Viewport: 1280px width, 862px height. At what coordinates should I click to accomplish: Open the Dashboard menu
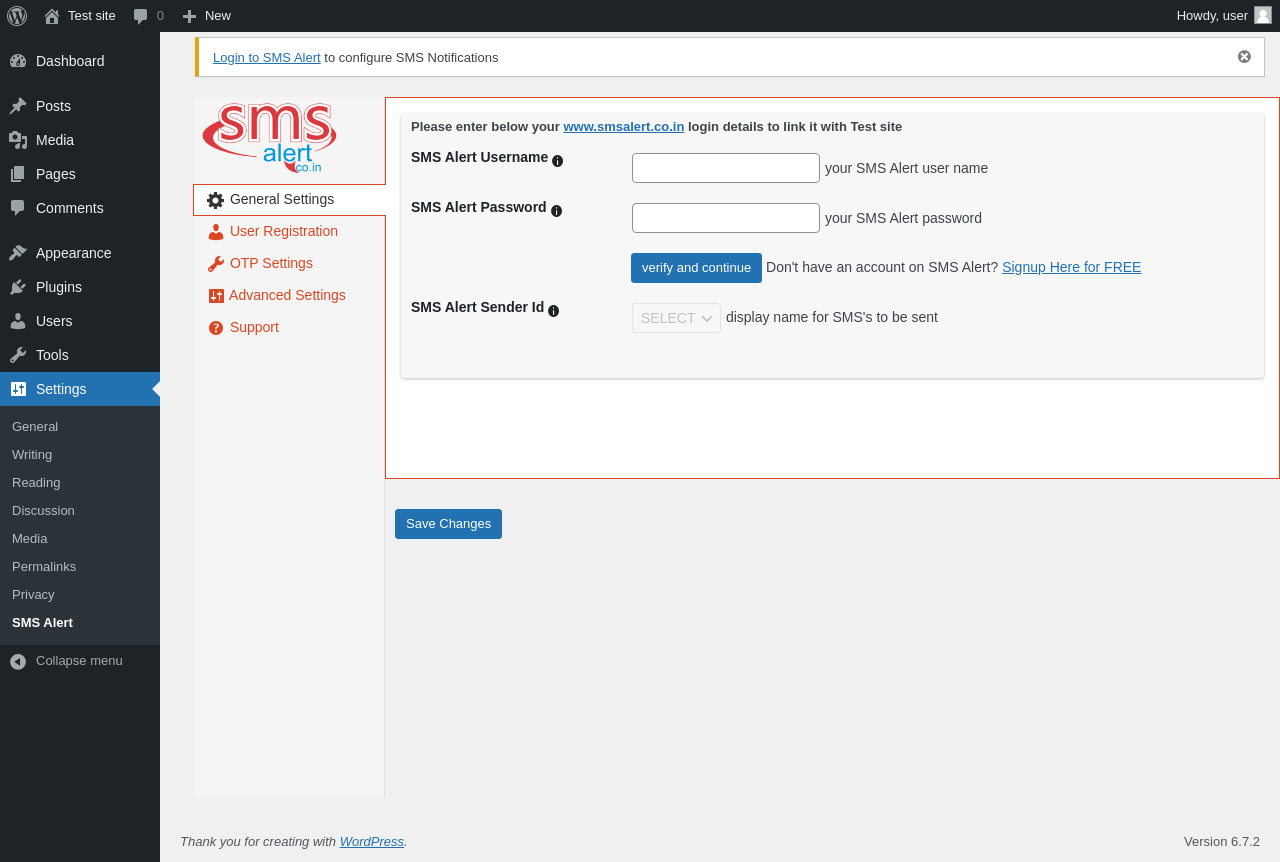pos(80,61)
